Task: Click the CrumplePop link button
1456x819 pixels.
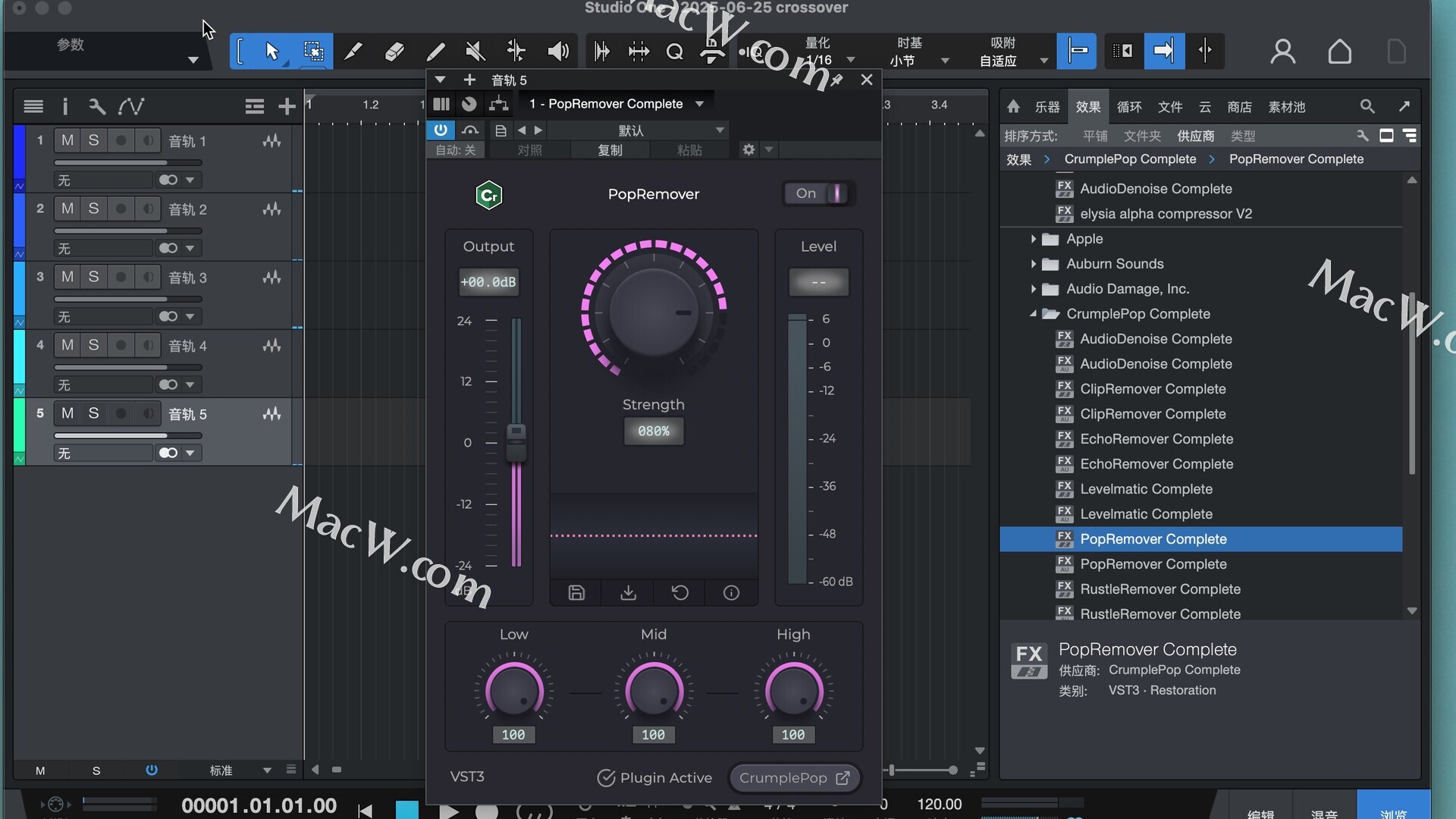Action: (794, 778)
